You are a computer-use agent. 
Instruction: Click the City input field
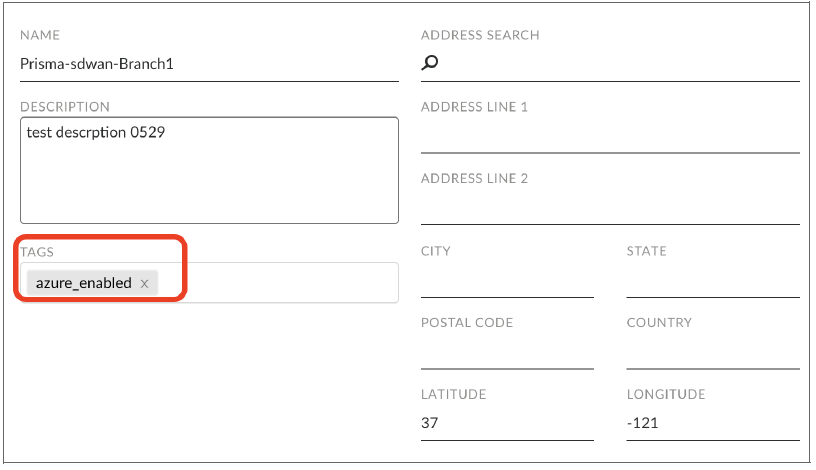click(x=507, y=282)
